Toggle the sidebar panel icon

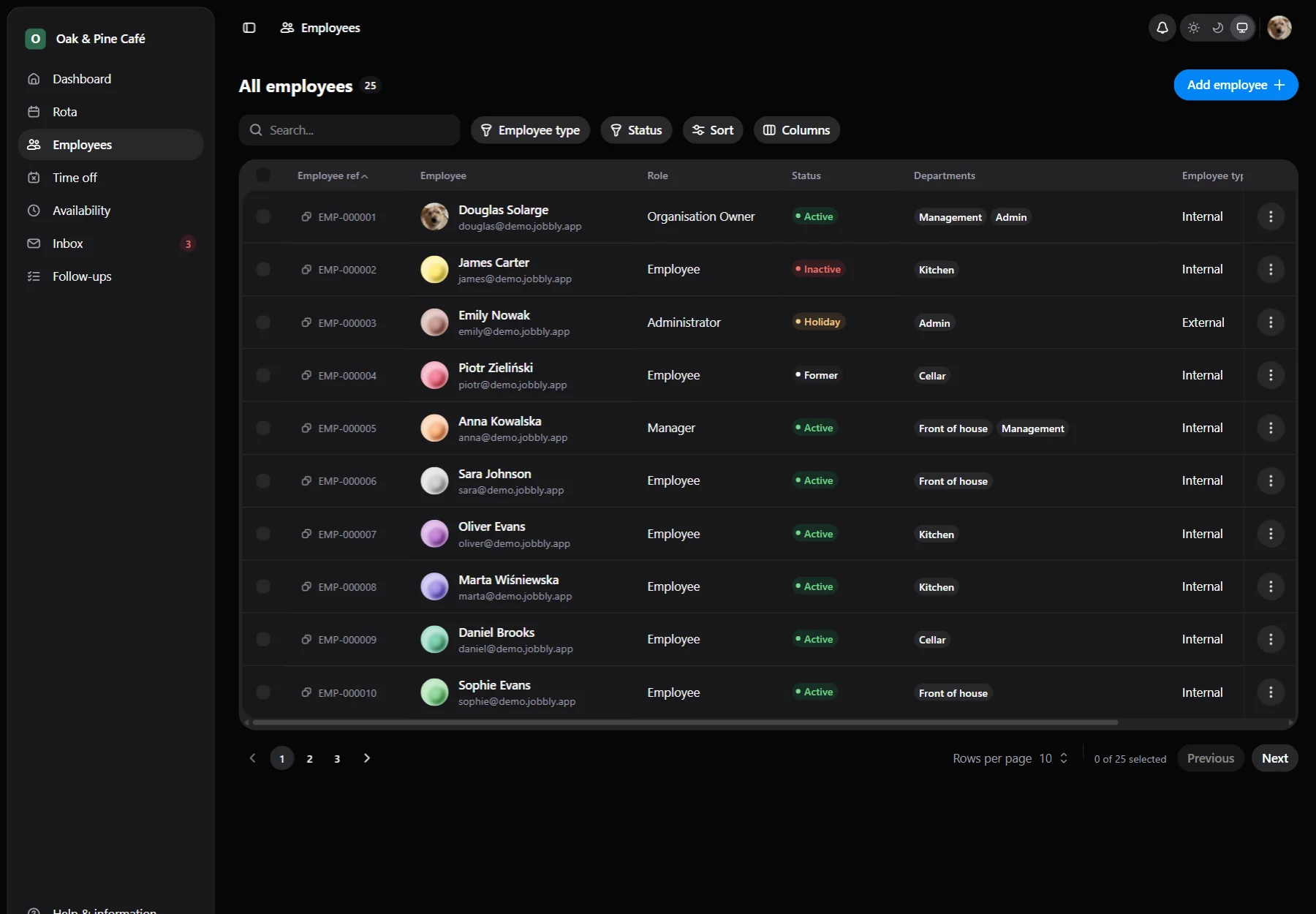(249, 28)
